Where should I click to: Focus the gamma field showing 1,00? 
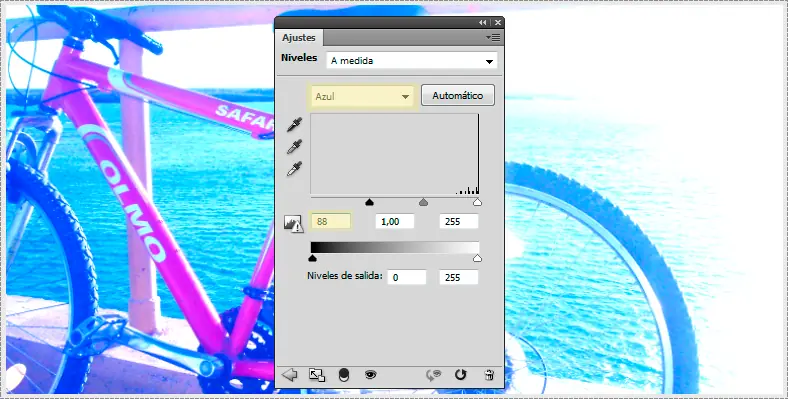(x=395, y=221)
